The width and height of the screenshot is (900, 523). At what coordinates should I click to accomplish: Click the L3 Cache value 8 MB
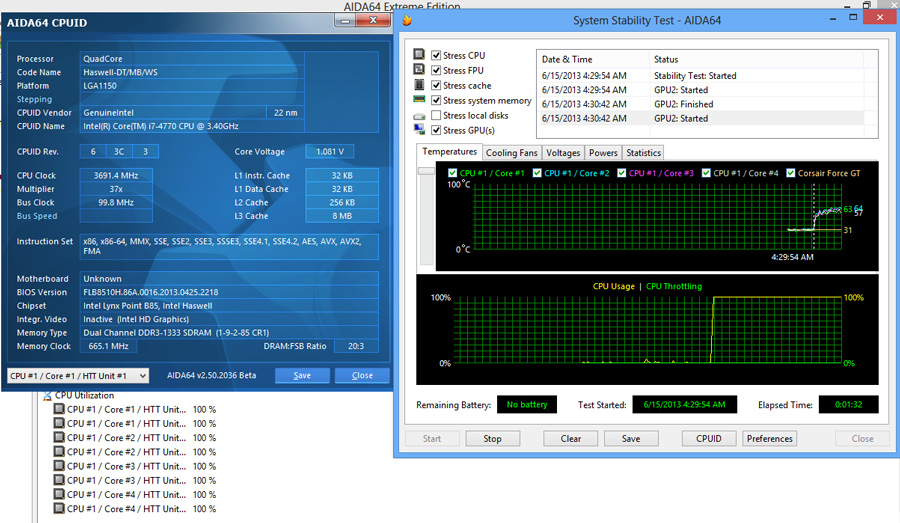[x=342, y=216]
